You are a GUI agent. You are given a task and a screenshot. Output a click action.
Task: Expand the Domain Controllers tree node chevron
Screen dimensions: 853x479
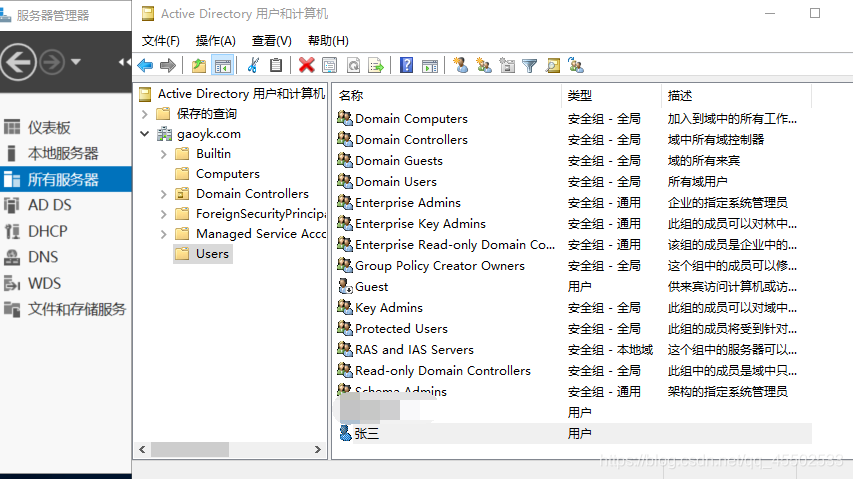coord(164,194)
